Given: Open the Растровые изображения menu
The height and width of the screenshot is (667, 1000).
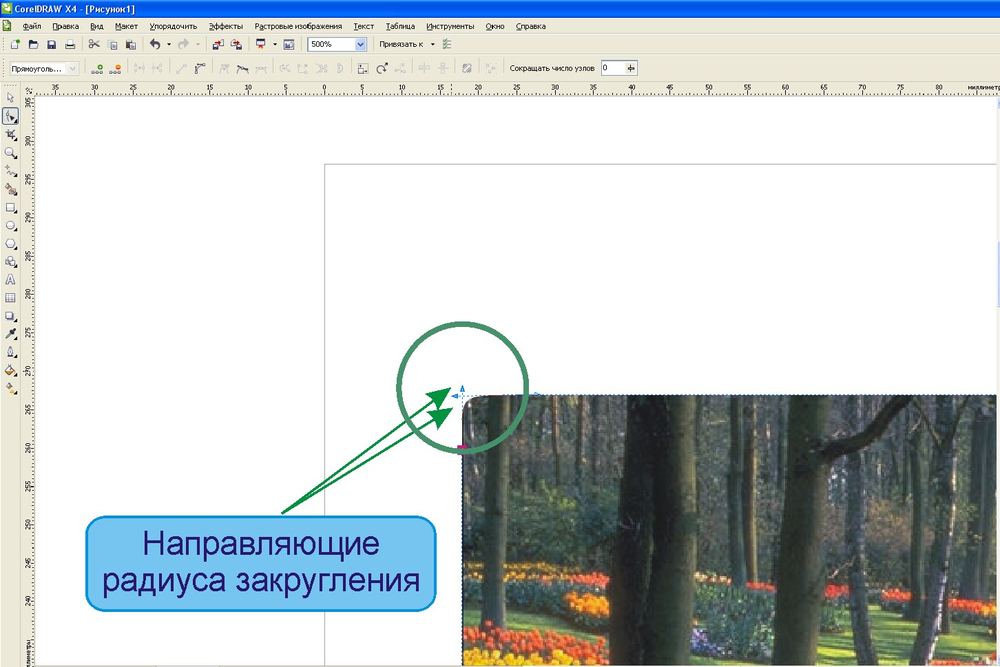Looking at the screenshot, I should [x=298, y=26].
